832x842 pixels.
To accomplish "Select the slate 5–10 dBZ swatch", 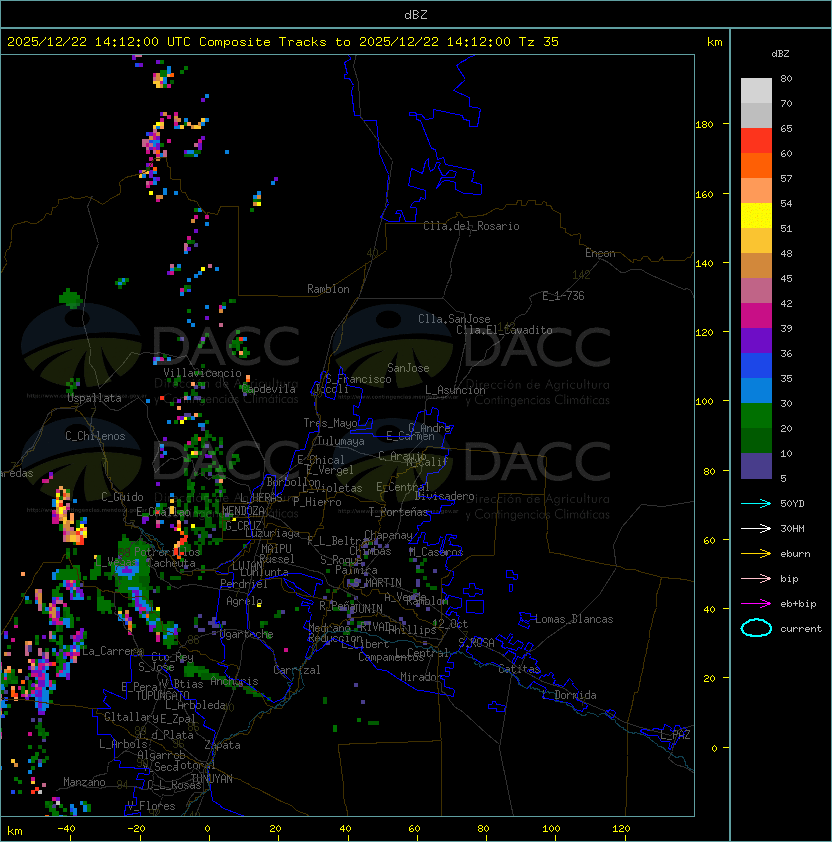I will (756, 466).
